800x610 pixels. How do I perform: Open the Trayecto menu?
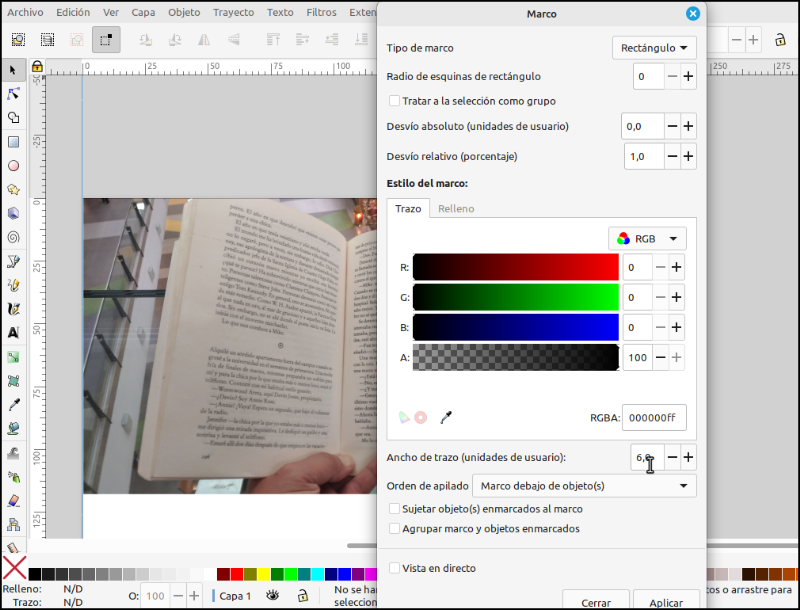point(233,12)
